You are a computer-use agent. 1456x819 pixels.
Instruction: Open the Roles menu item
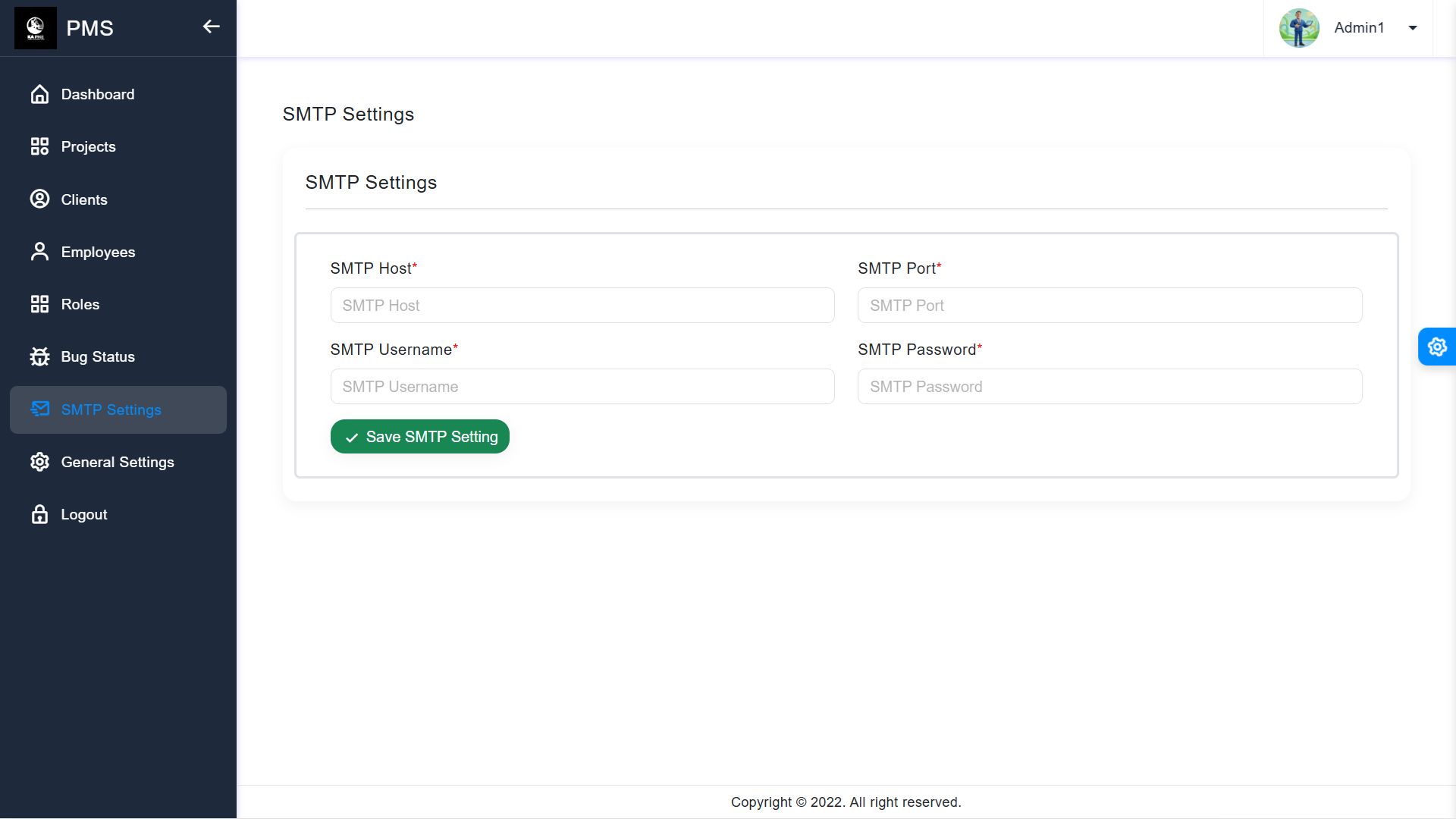(80, 304)
